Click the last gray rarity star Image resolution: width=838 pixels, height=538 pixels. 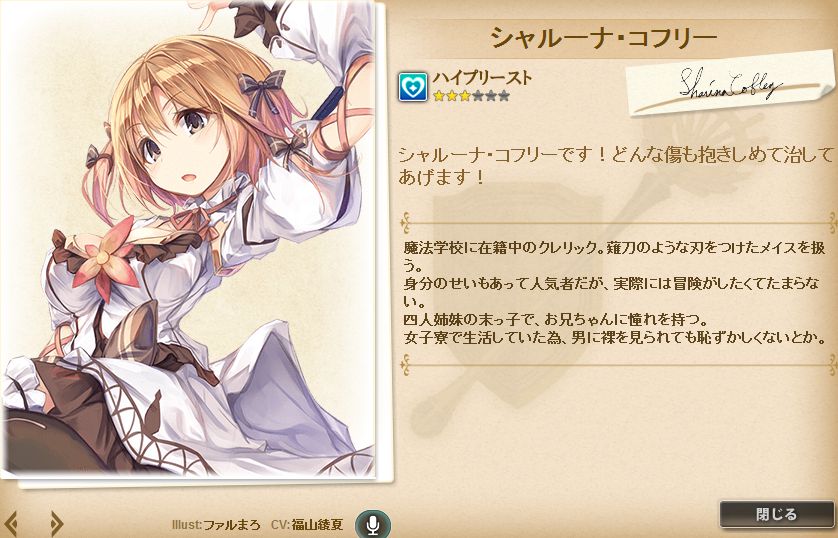(503, 96)
